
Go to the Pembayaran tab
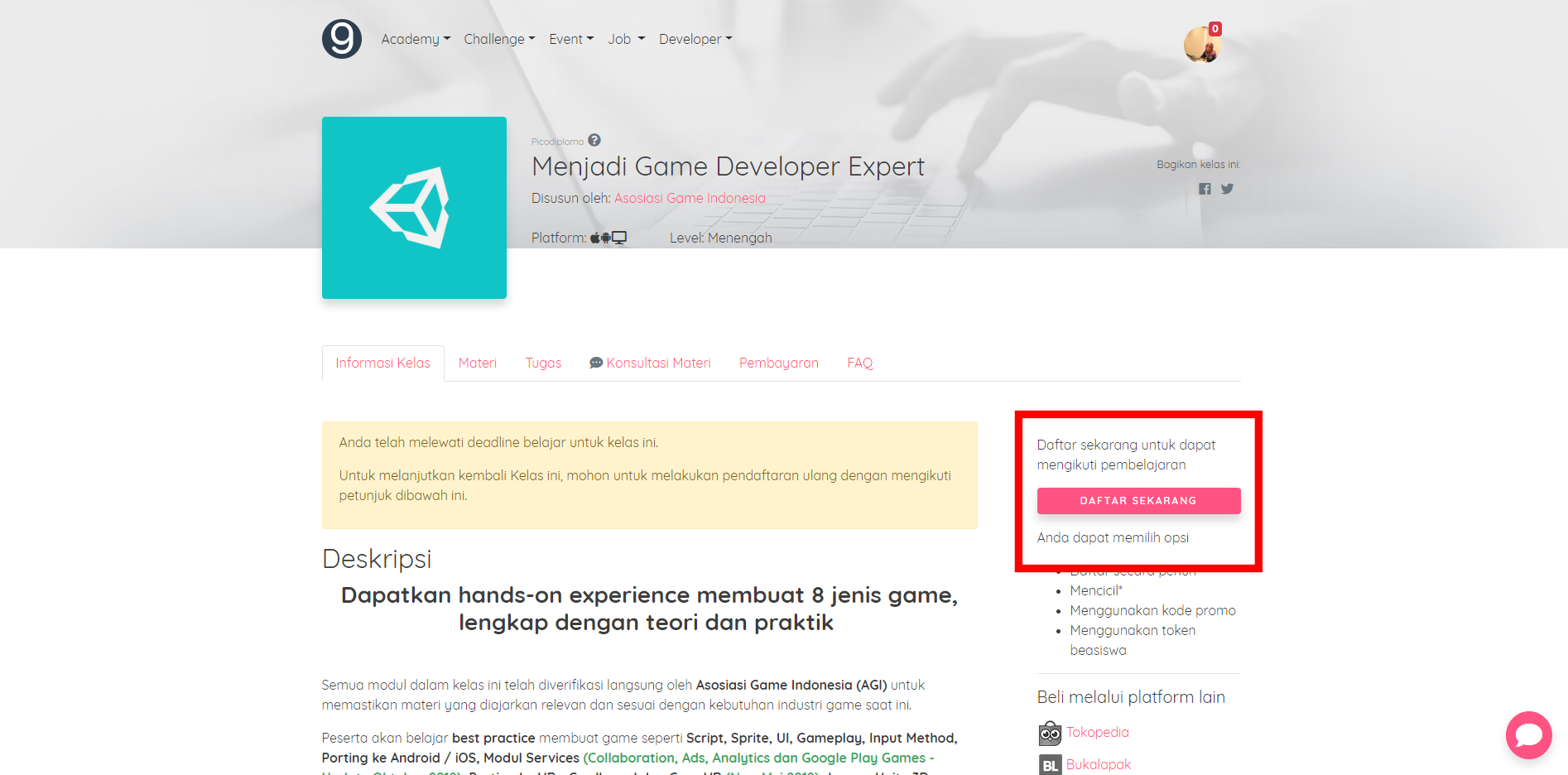pyautogui.click(x=778, y=363)
